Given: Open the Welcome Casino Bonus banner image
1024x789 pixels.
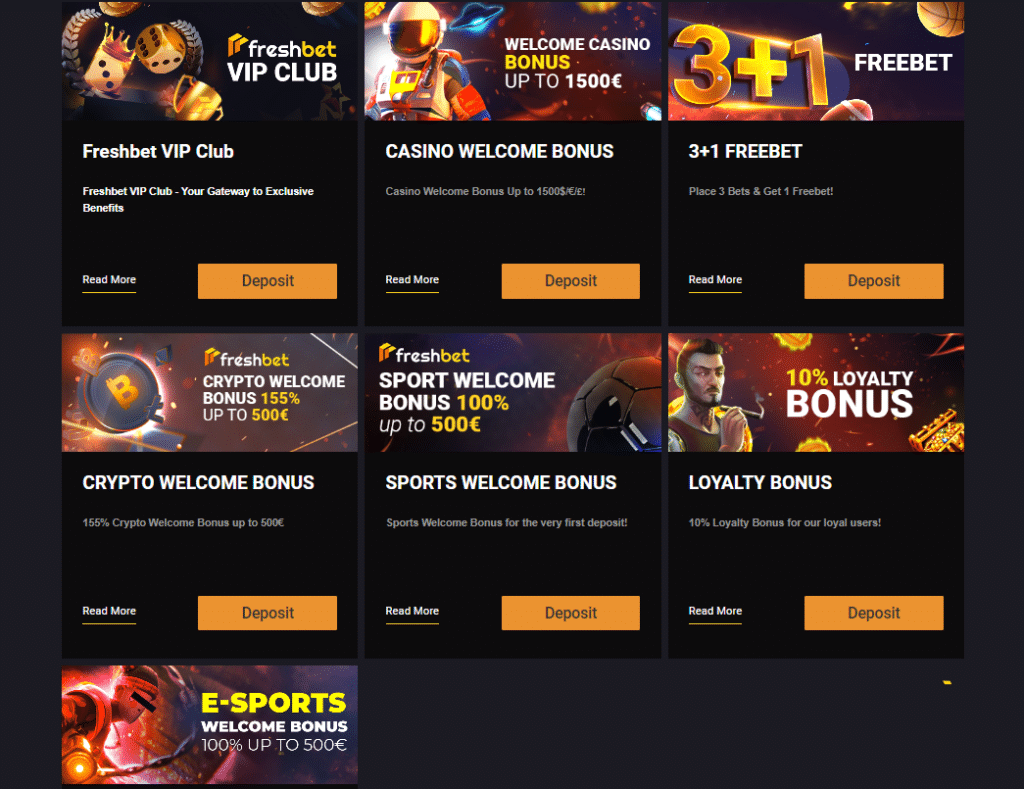Looking at the screenshot, I should coord(513,61).
